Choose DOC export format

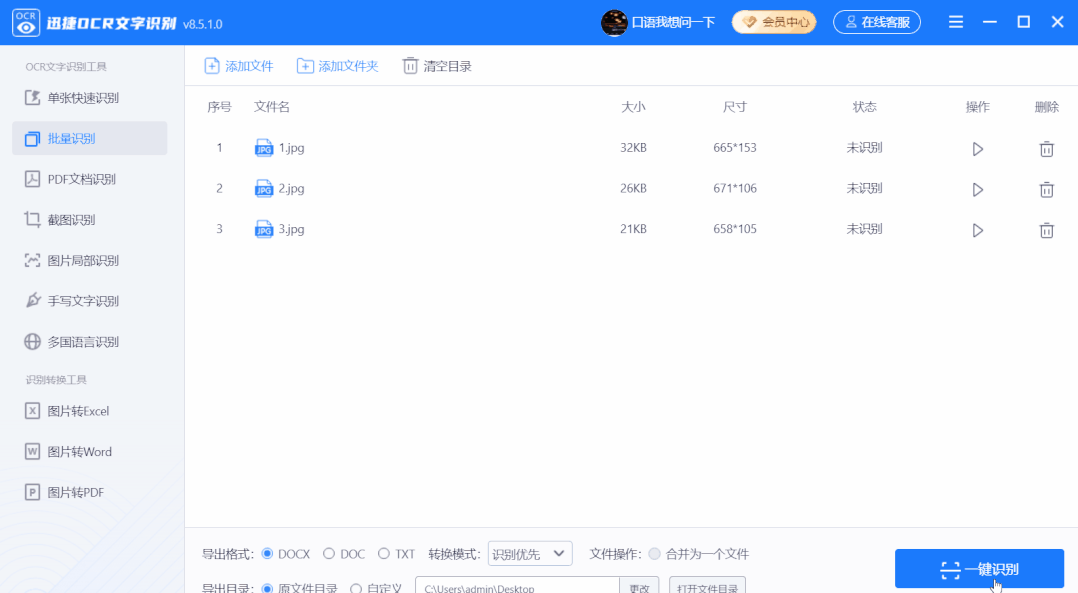344,554
